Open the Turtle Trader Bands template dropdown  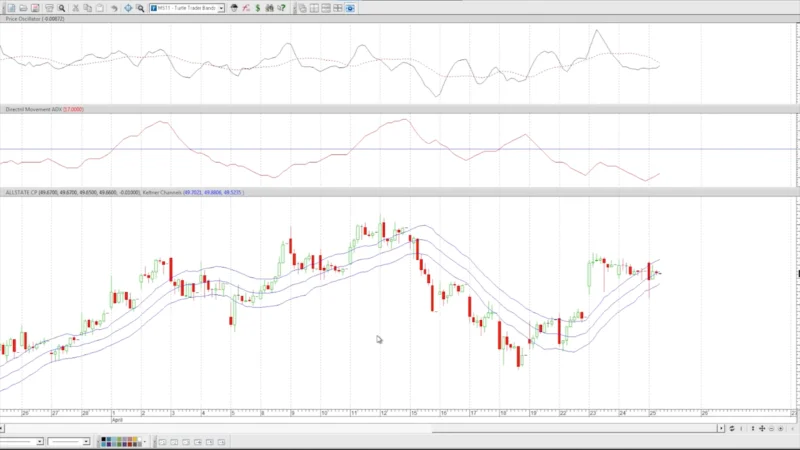(x=221, y=8)
